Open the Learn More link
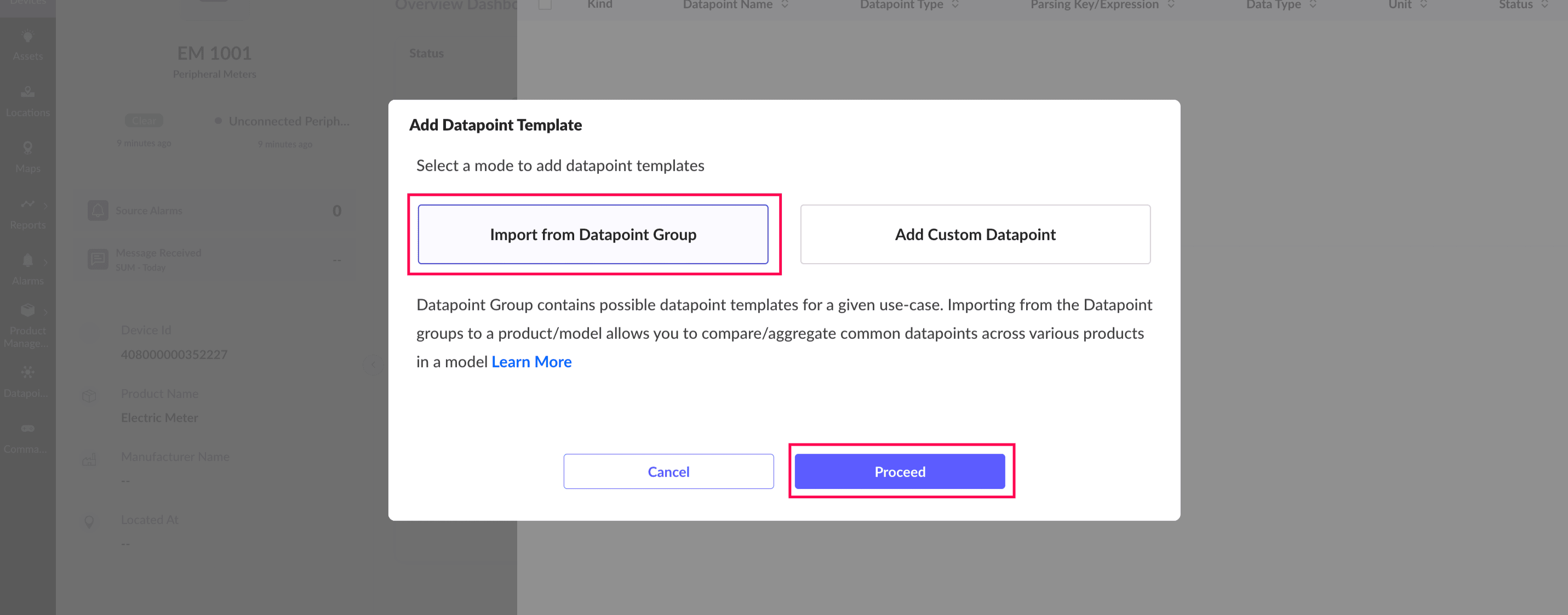Image resolution: width=1568 pixels, height=615 pixels. pyautogui.click(x=531, y=362)
